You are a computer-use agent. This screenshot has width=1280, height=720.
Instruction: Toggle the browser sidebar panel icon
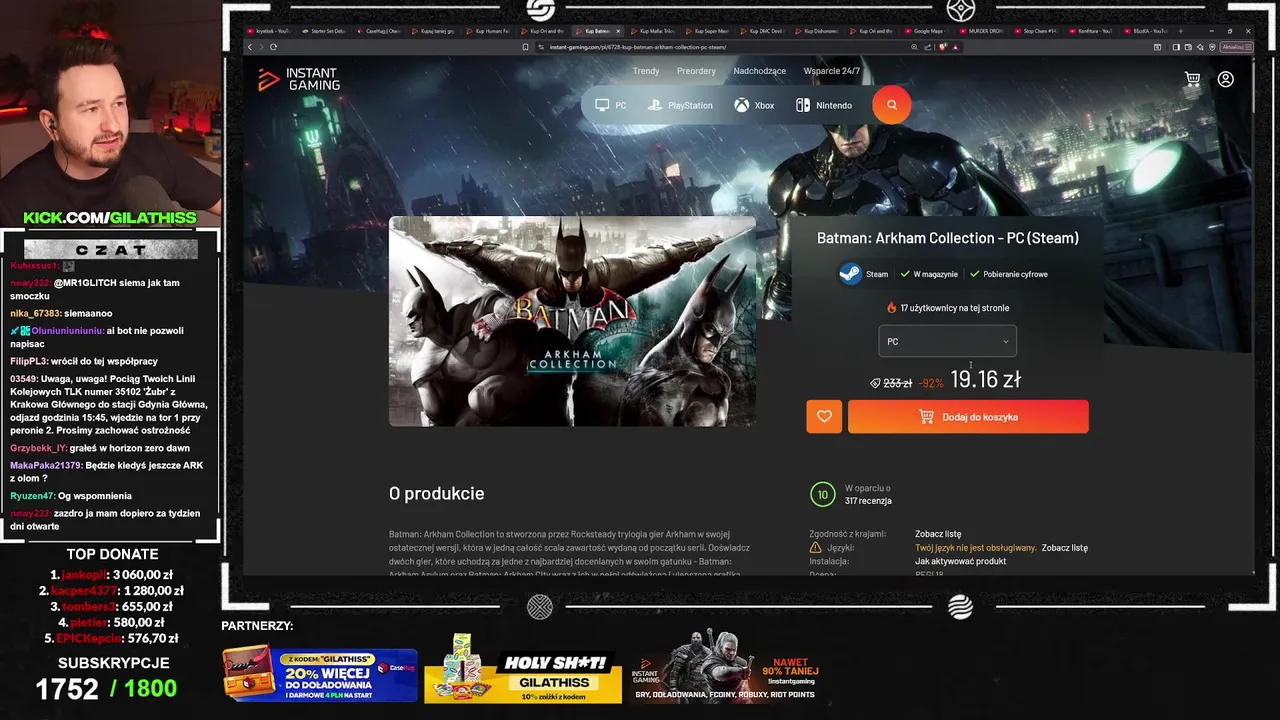pyautogui.click(x=1176, y=47)
